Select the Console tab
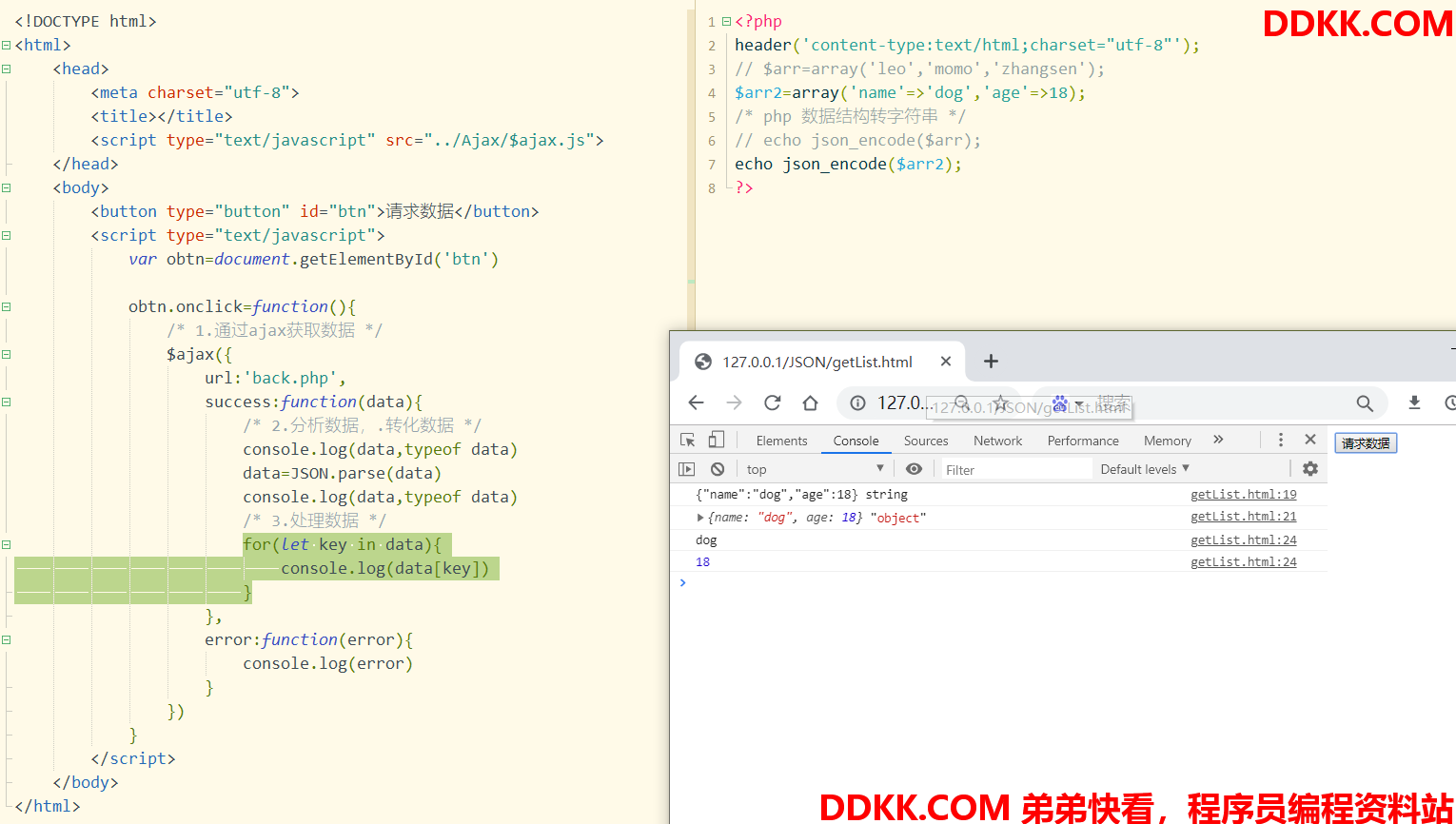 coord(856,441)
